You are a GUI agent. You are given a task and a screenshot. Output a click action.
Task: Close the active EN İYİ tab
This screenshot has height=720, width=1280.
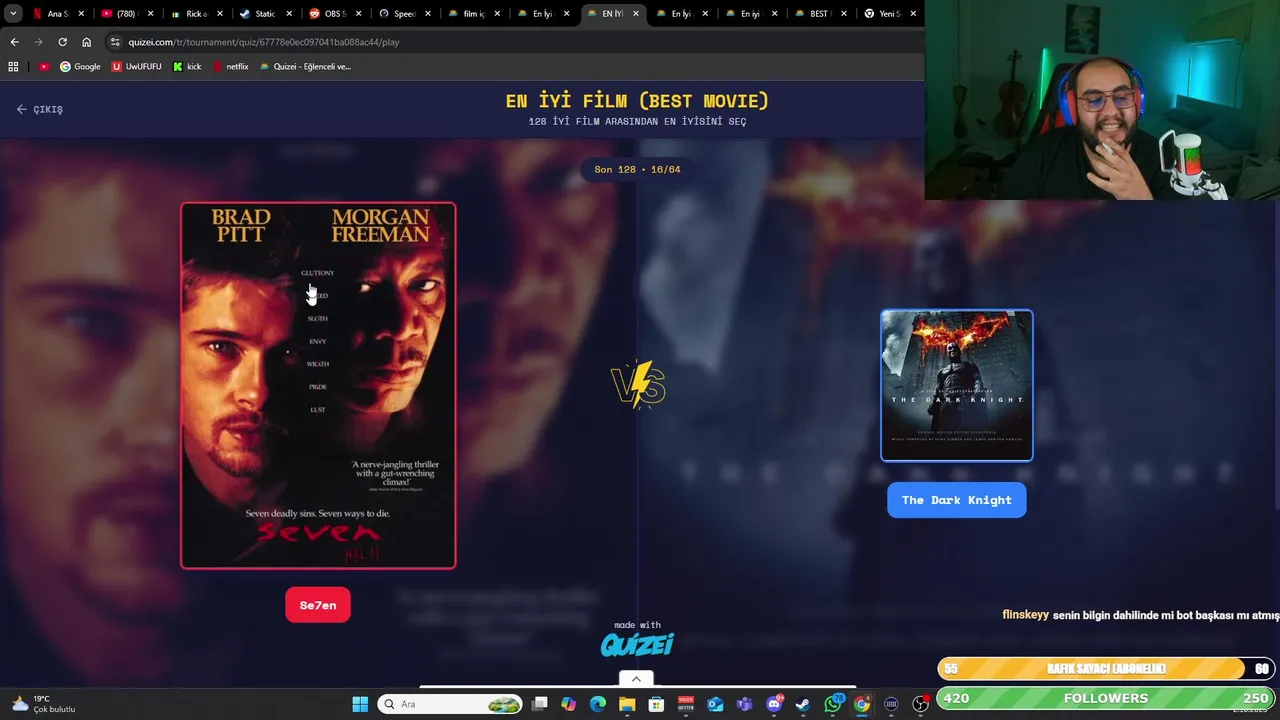pos(635,14)
